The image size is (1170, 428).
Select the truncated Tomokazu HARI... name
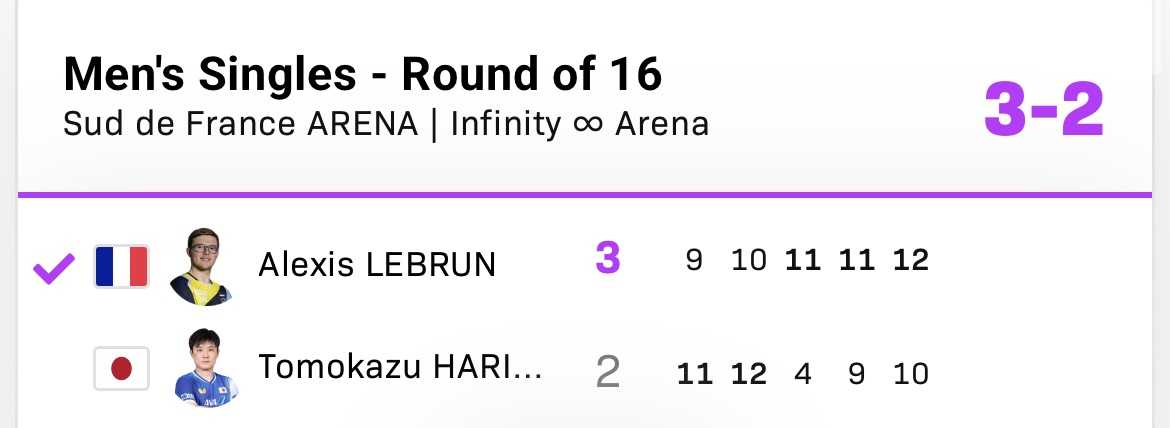pyautogui.click(x=400, y=367)
